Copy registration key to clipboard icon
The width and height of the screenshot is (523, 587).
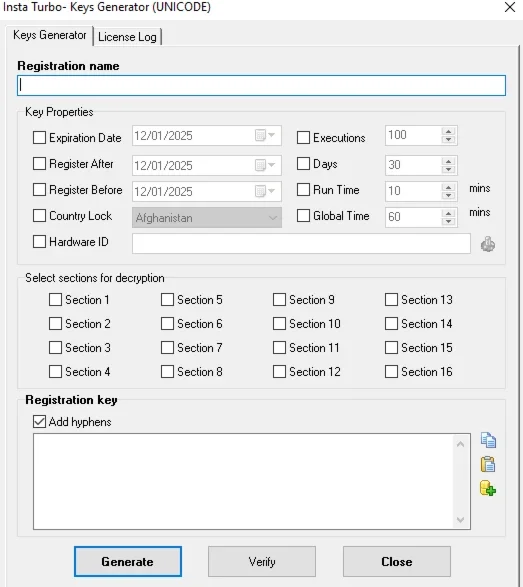(x=488, y=440)
